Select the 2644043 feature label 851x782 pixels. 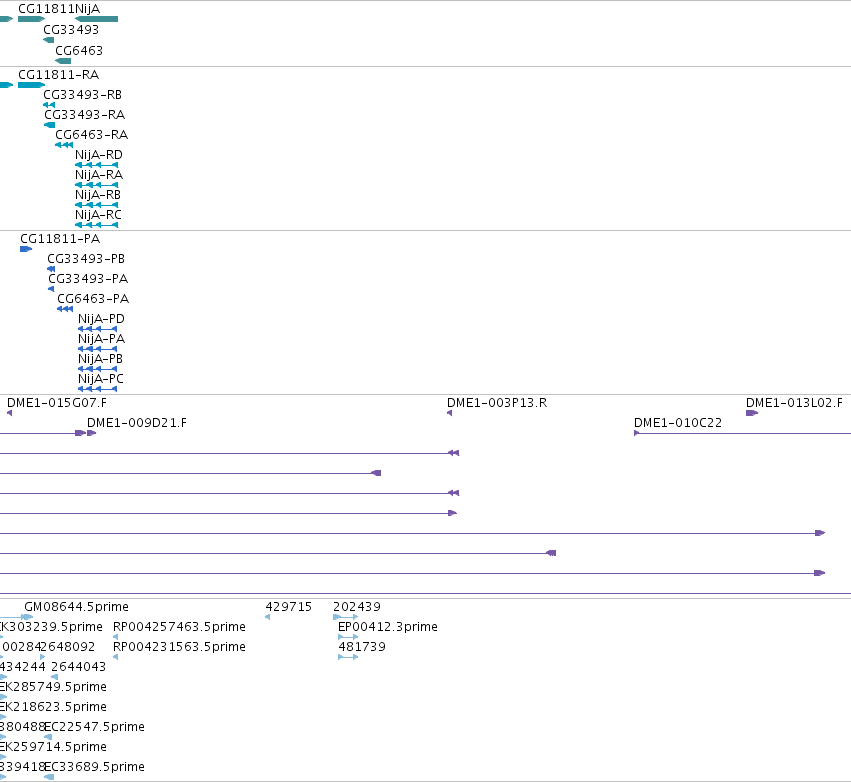pos(79,667)
